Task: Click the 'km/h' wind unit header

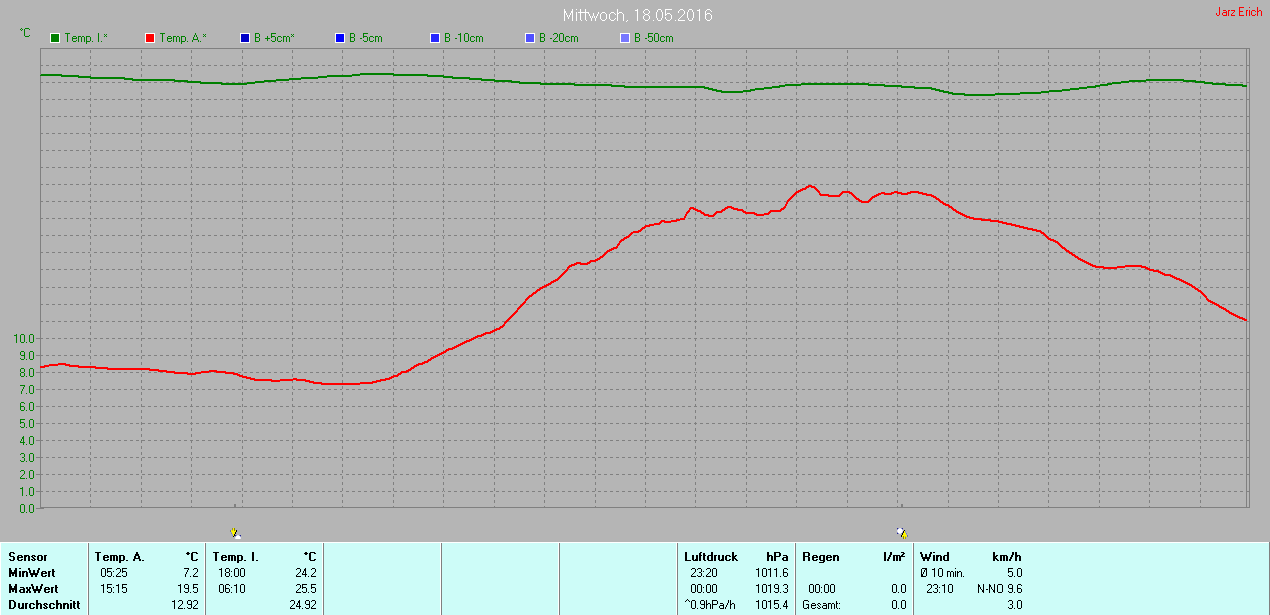Action: tap(1007, 557)
